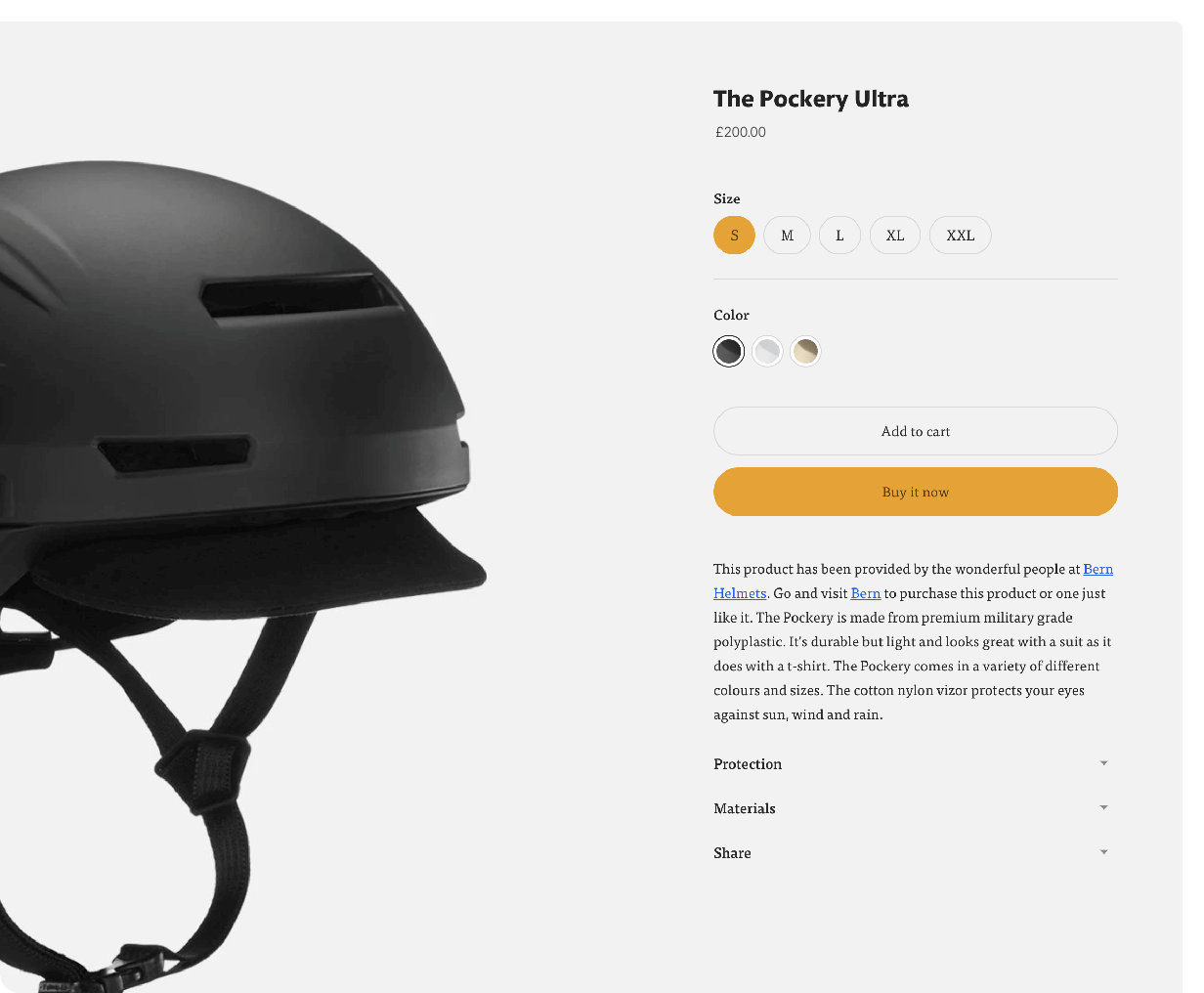Select the white color swatch
The height and width of the screenshot is (993, 1204).
tap(767, 351)
